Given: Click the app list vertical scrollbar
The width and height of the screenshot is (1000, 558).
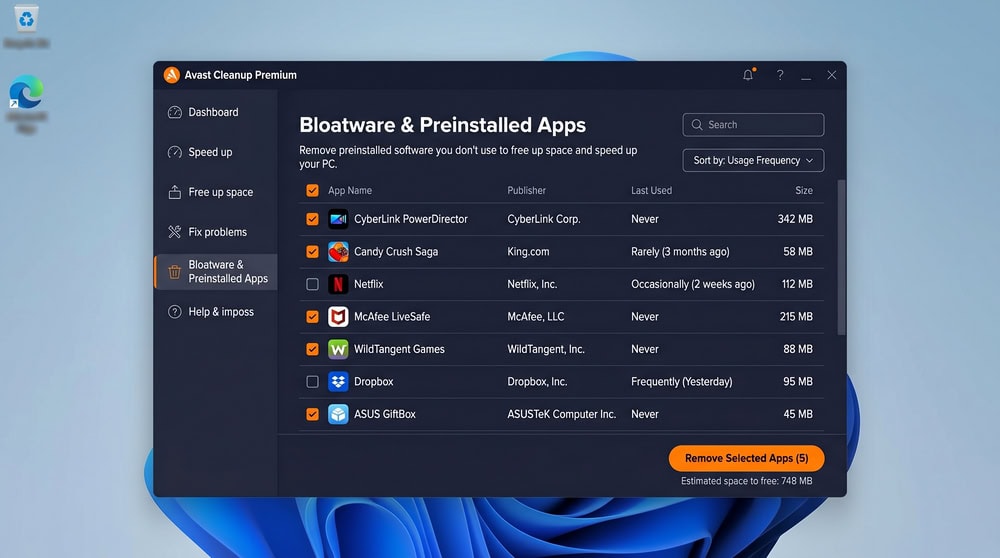Looking at the screenshot, I should tap(841, 257).
